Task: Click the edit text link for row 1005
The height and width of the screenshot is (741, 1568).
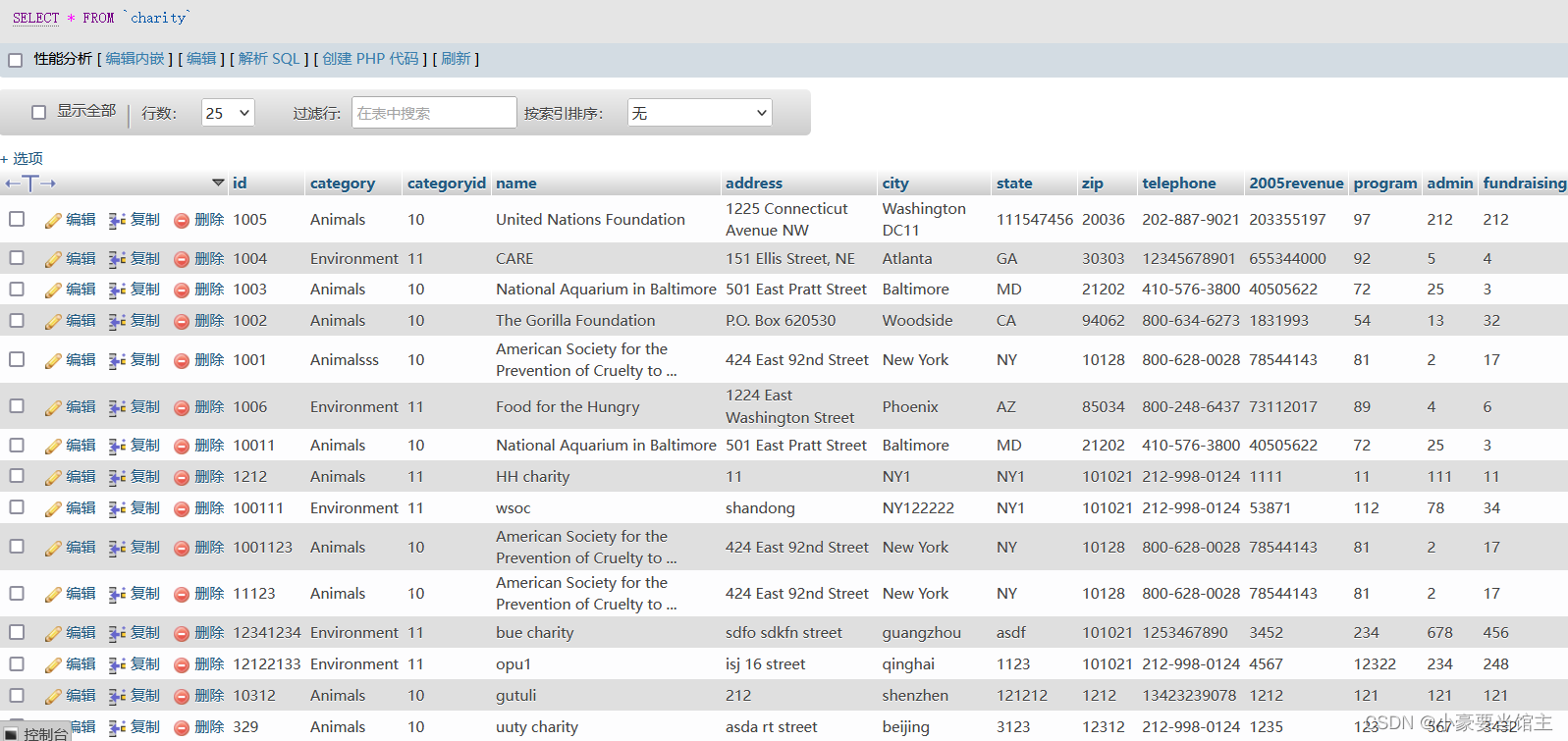Action: click(x=81, y=220)
